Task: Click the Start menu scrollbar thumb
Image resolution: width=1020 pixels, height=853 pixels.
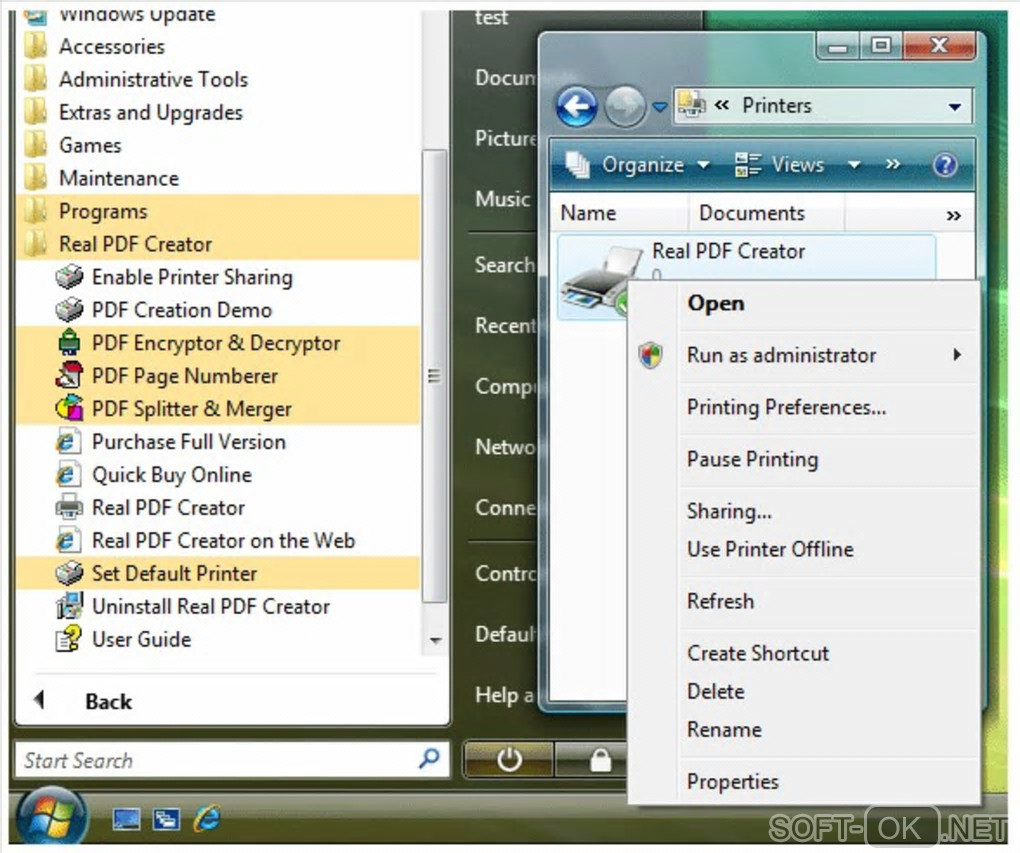Action: tap(434, 376)
